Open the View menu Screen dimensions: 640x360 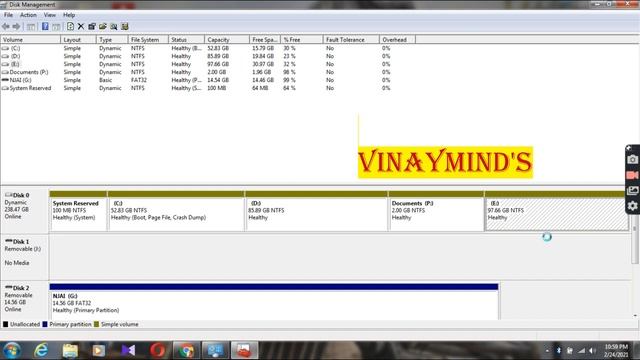[x=50, y=15]
